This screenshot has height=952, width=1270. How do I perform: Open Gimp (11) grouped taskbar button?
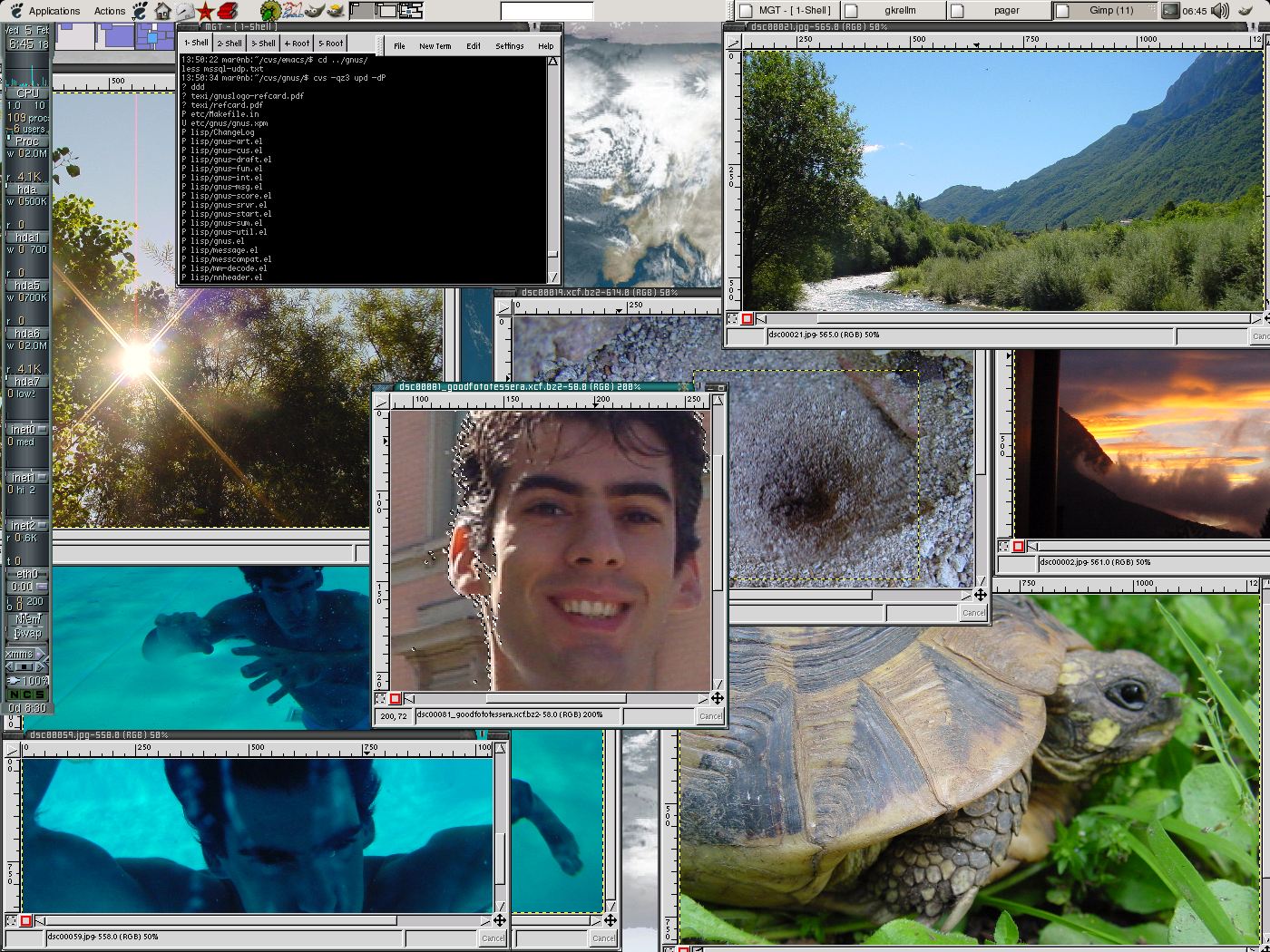click(1104, 11)
